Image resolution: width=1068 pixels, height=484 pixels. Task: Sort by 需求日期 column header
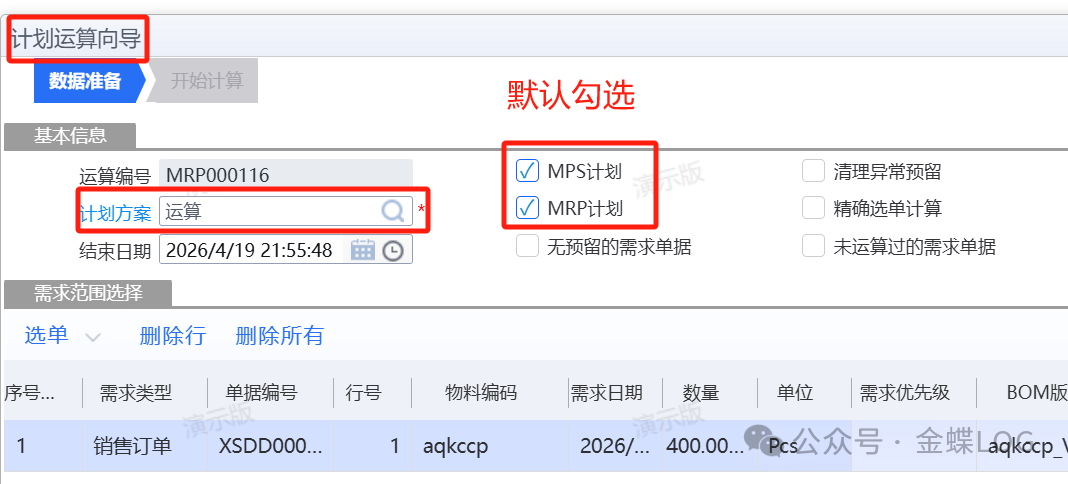tap(606, 392)
